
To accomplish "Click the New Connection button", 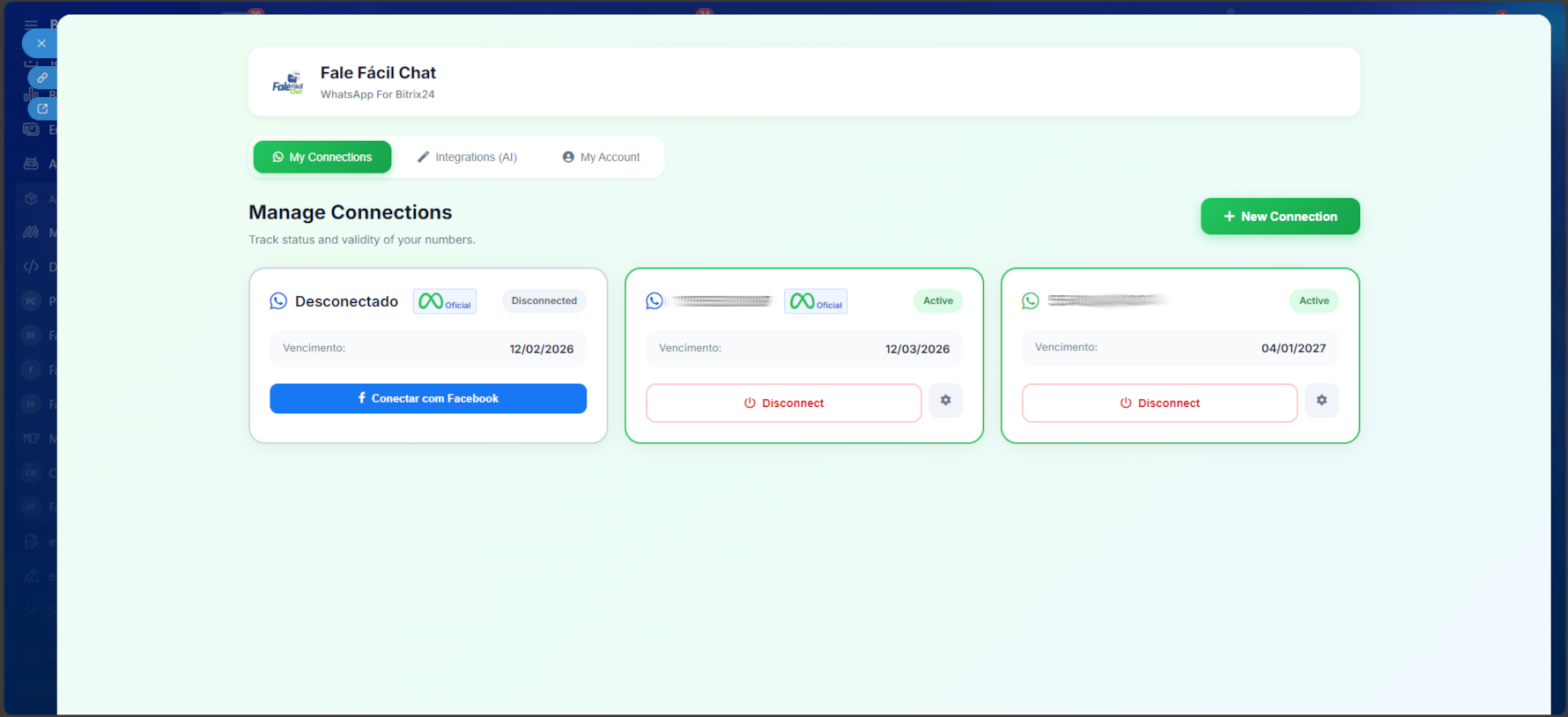I will coord(1279,217).
